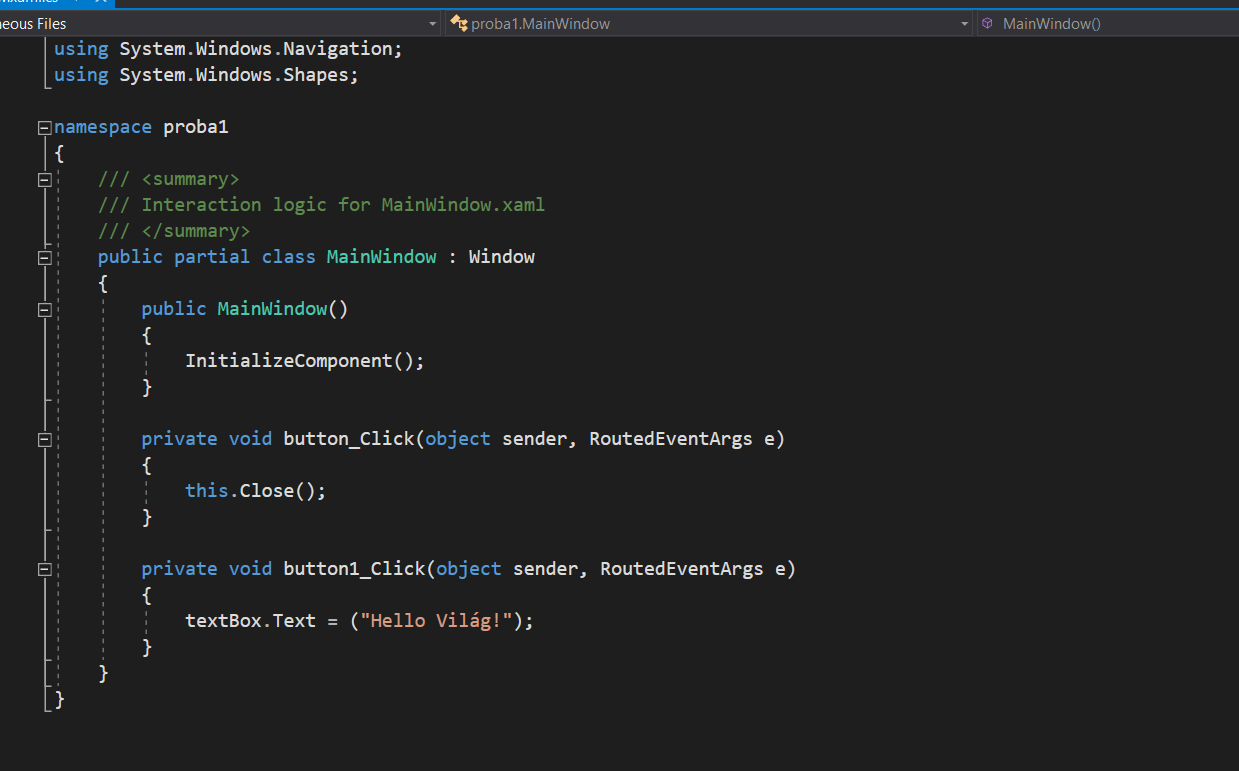Open the Miscellaneous Files project dropdown
The width and height of the screenshot is (1239, 771).
(432, 23)
